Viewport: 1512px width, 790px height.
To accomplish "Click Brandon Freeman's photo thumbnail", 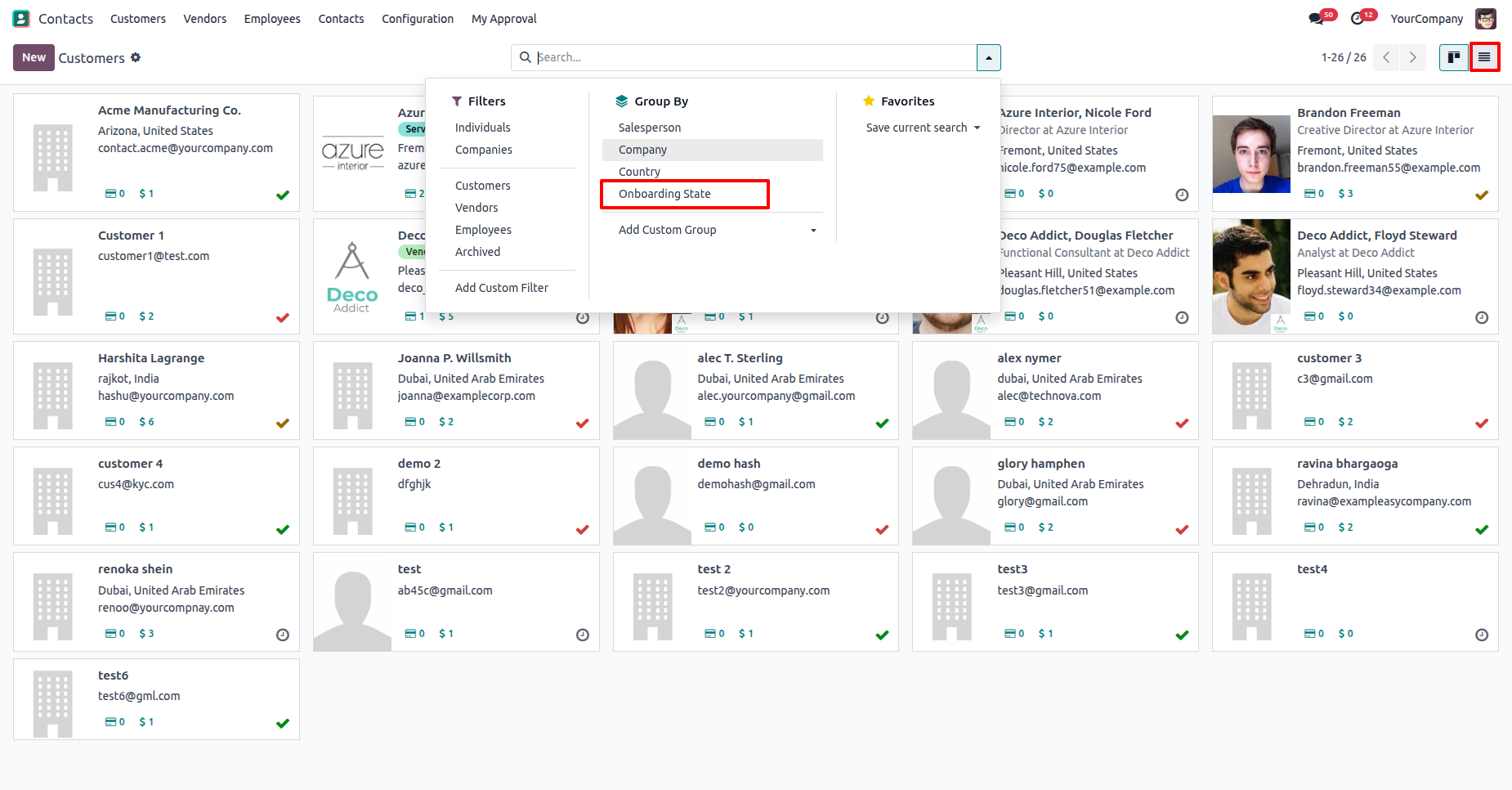I will tap(1251, 154).
